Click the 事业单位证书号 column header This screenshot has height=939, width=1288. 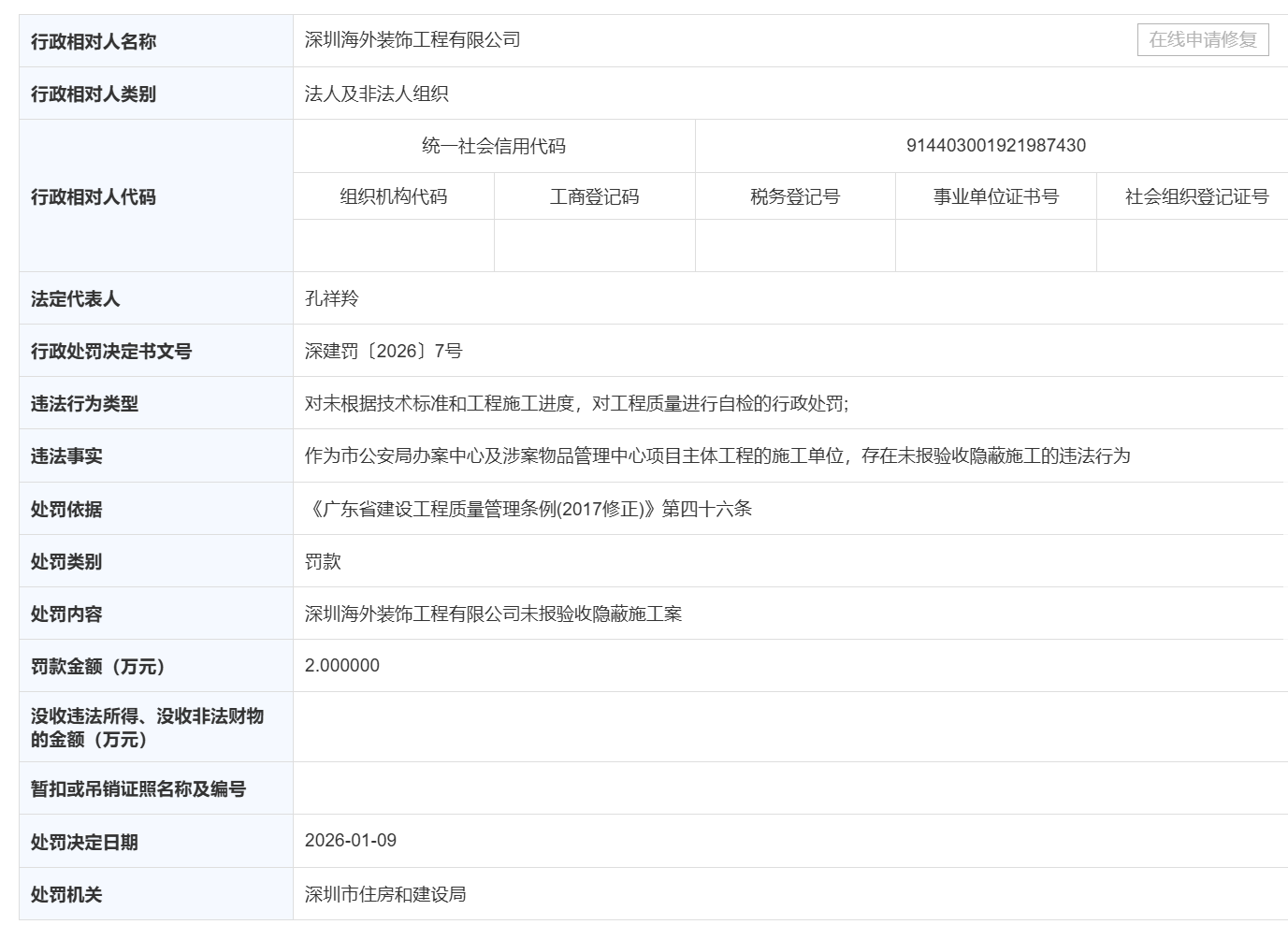(x=996, y=196)
